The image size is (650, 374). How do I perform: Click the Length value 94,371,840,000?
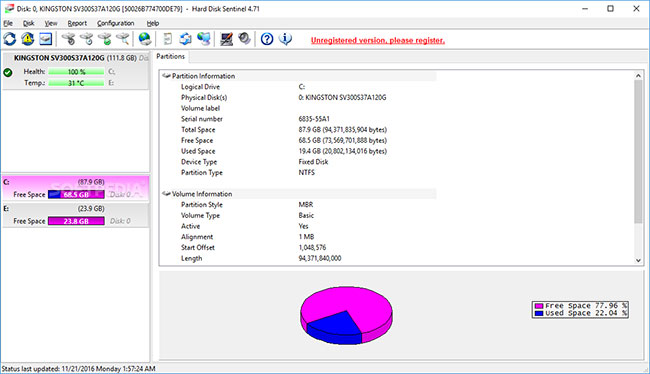320,258
